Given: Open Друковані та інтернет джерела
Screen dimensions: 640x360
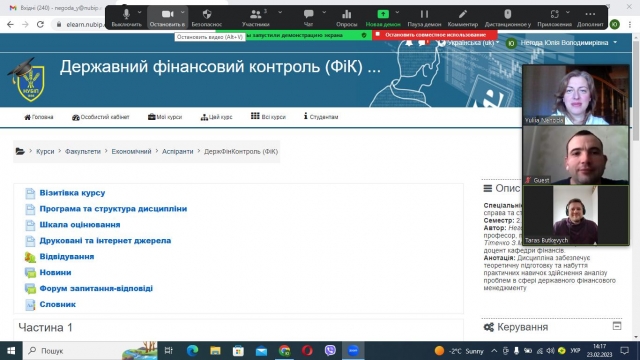Looking at the screenshot, I should tap(105, 240).
